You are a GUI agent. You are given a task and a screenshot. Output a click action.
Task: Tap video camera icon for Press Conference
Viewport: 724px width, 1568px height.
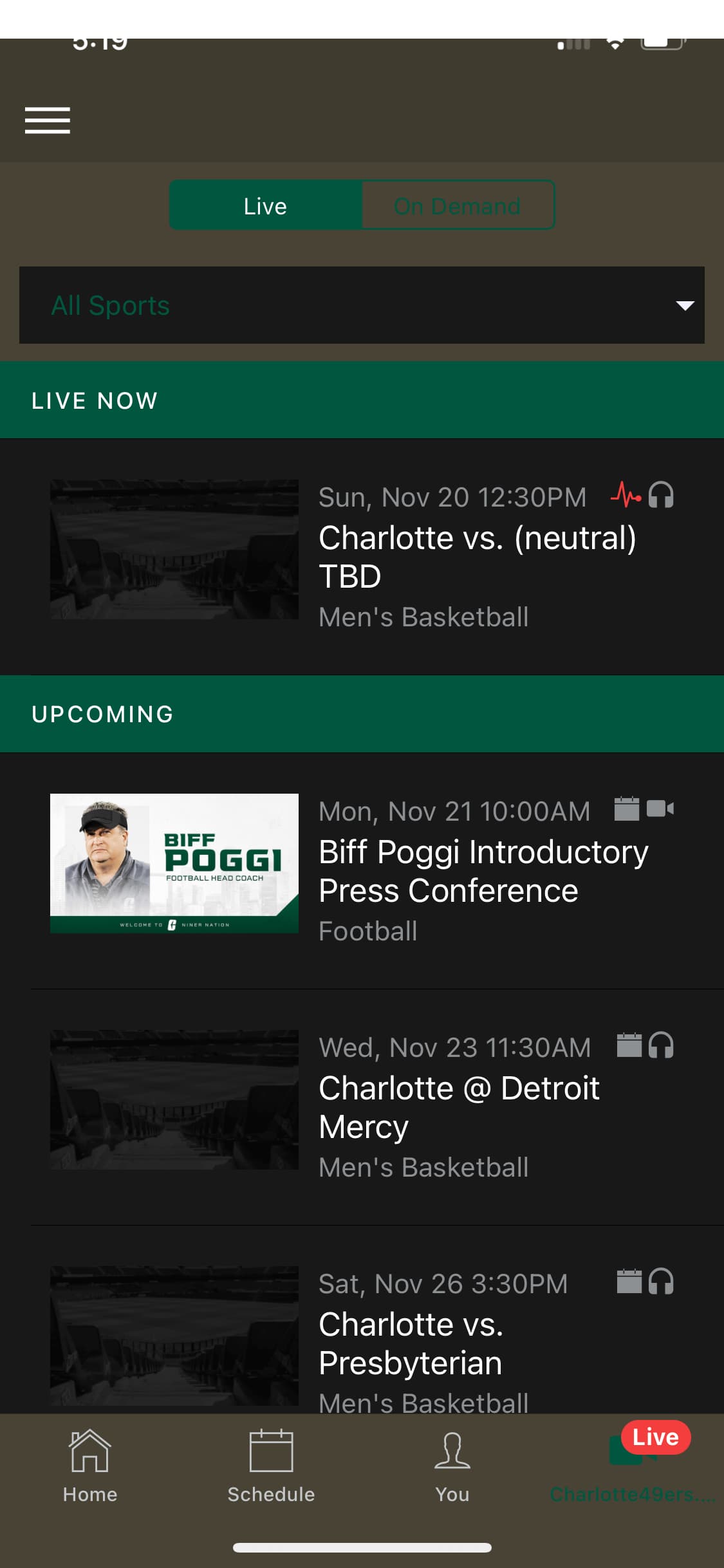pos(660,808)
